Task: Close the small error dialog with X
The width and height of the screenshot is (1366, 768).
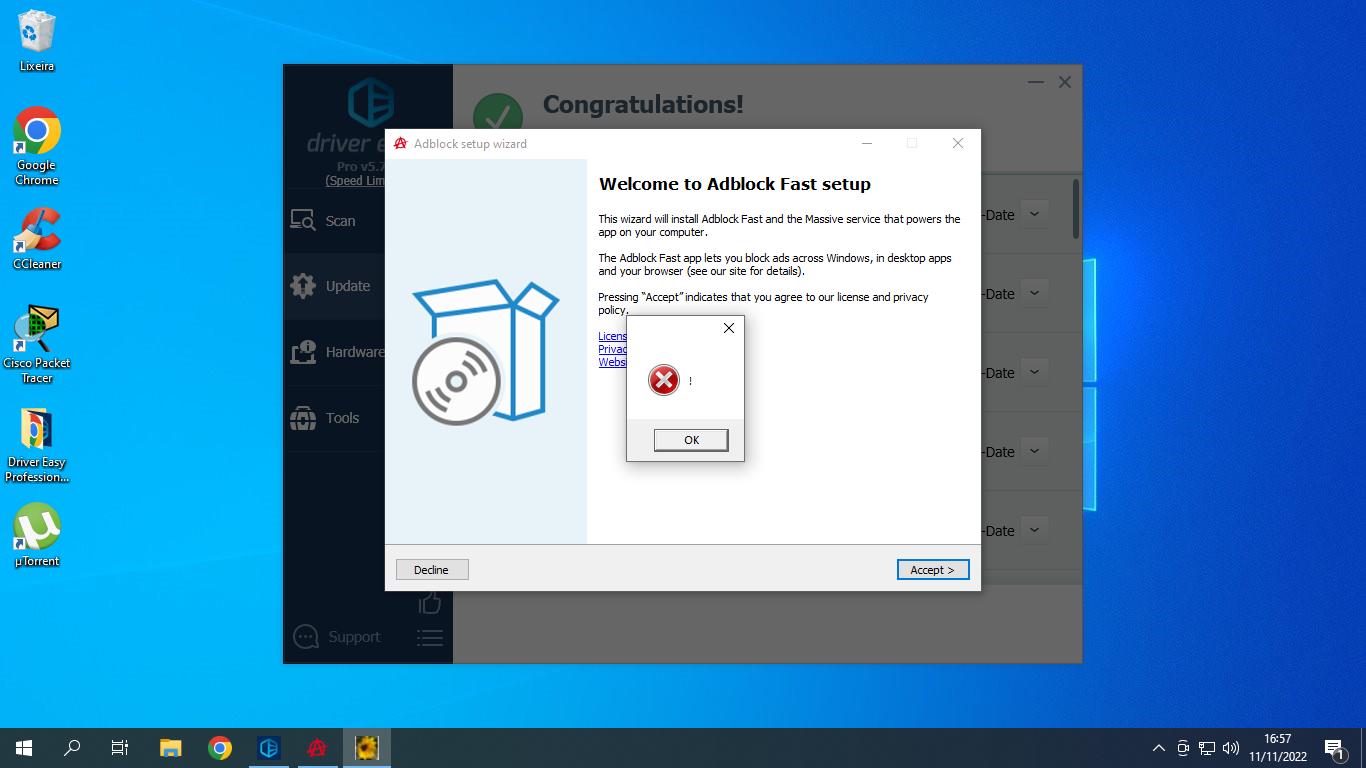Action: pos(728,328)
